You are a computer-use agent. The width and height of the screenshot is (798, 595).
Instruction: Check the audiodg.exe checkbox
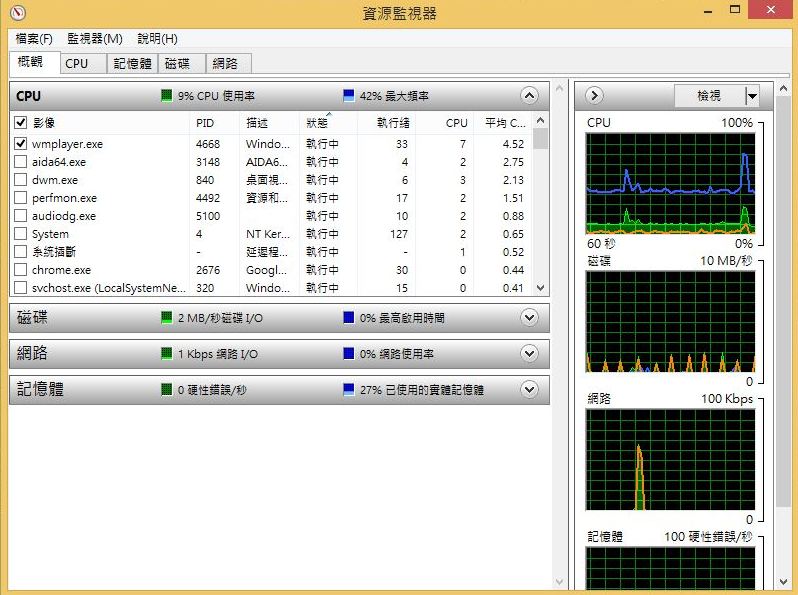click(20, 216)
